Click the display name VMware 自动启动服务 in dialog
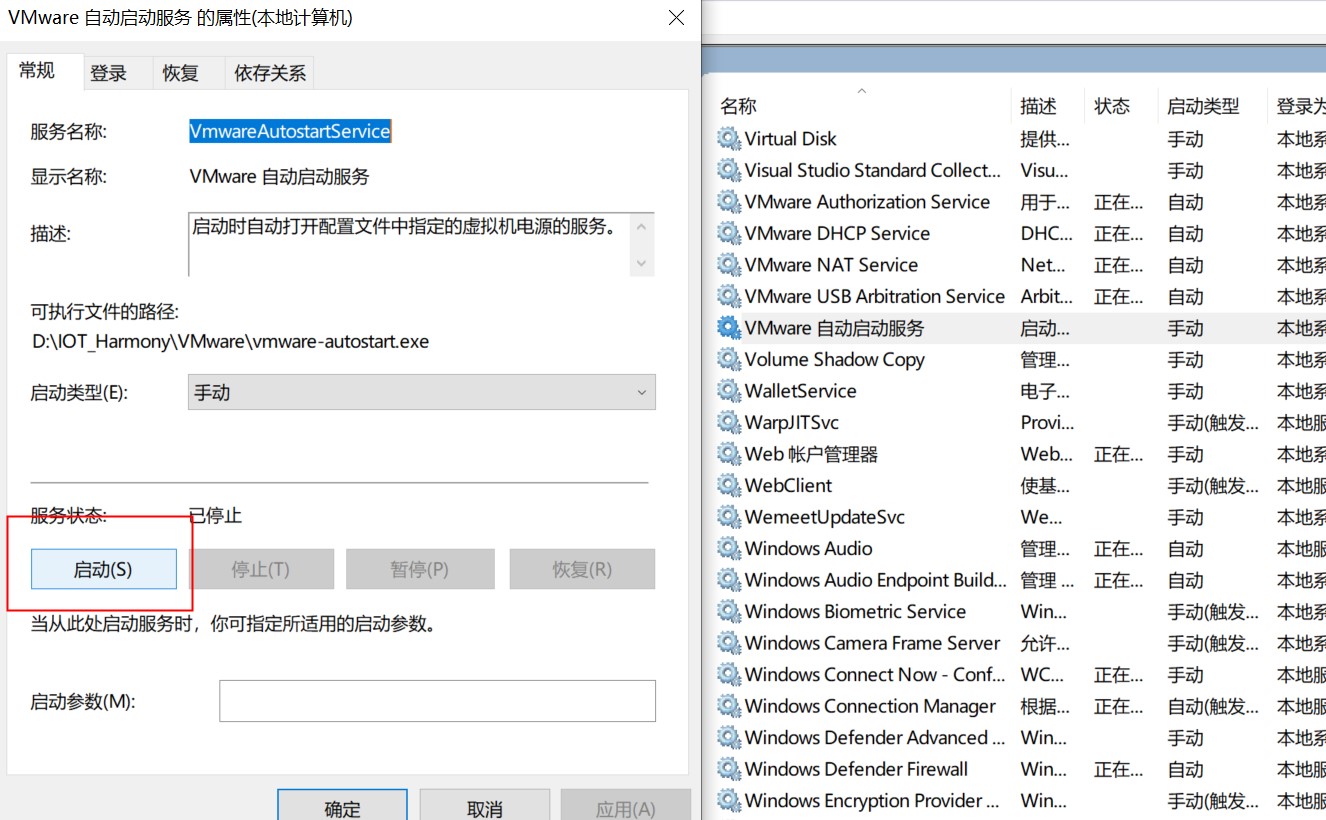Viewport: 1326px width, 820px height. pos(279,177)
